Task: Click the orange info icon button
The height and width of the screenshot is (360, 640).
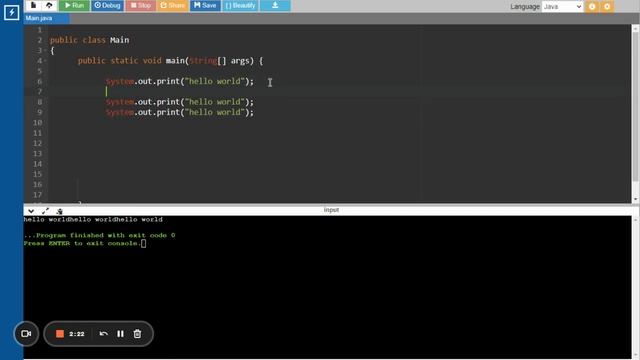Action: coord(592,7)
